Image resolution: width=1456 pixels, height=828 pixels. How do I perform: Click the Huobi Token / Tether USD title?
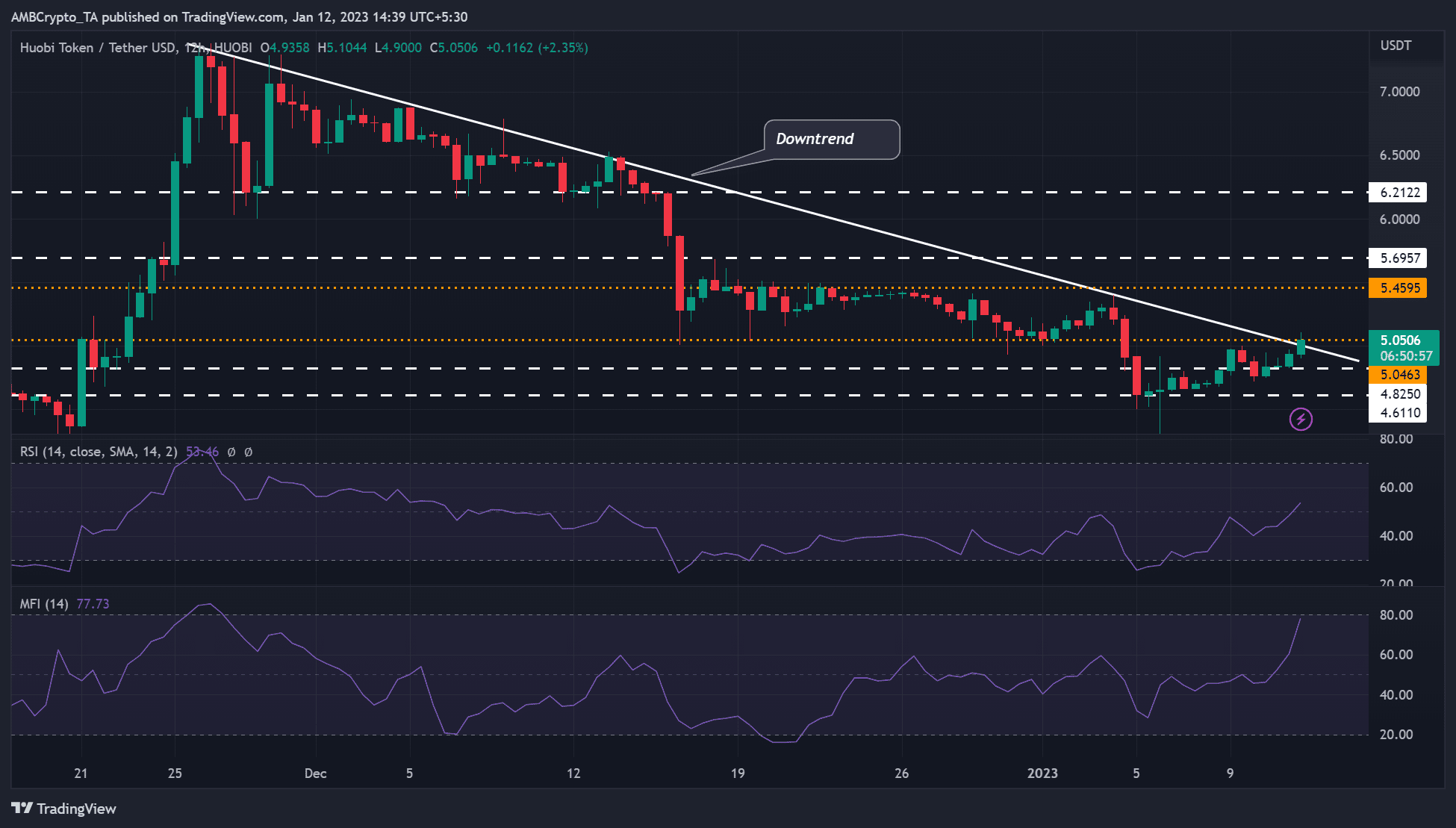coord(97,48)
